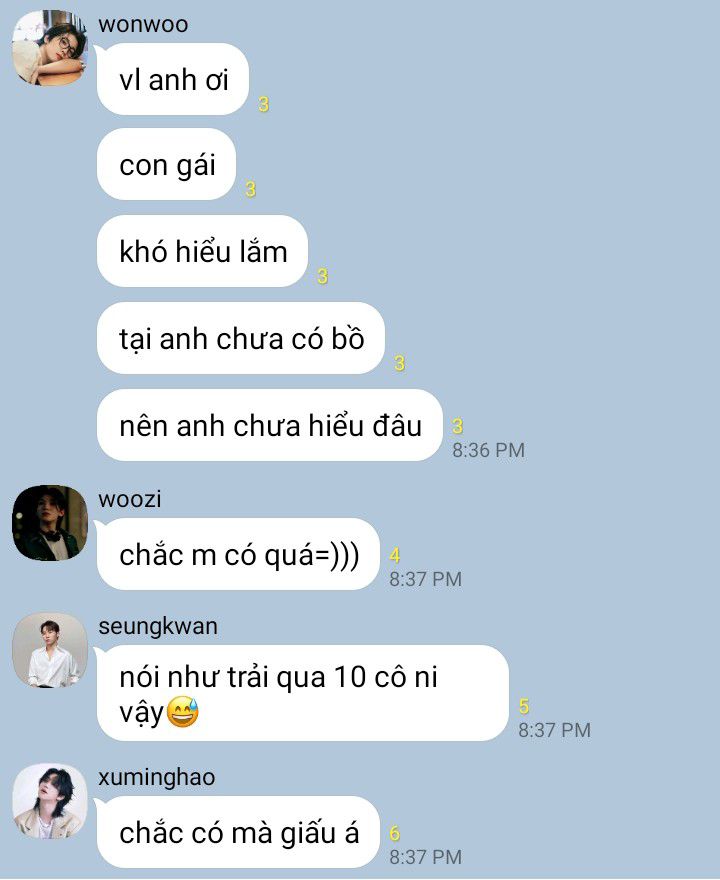Tap seungkwan's profile photo

50,650
